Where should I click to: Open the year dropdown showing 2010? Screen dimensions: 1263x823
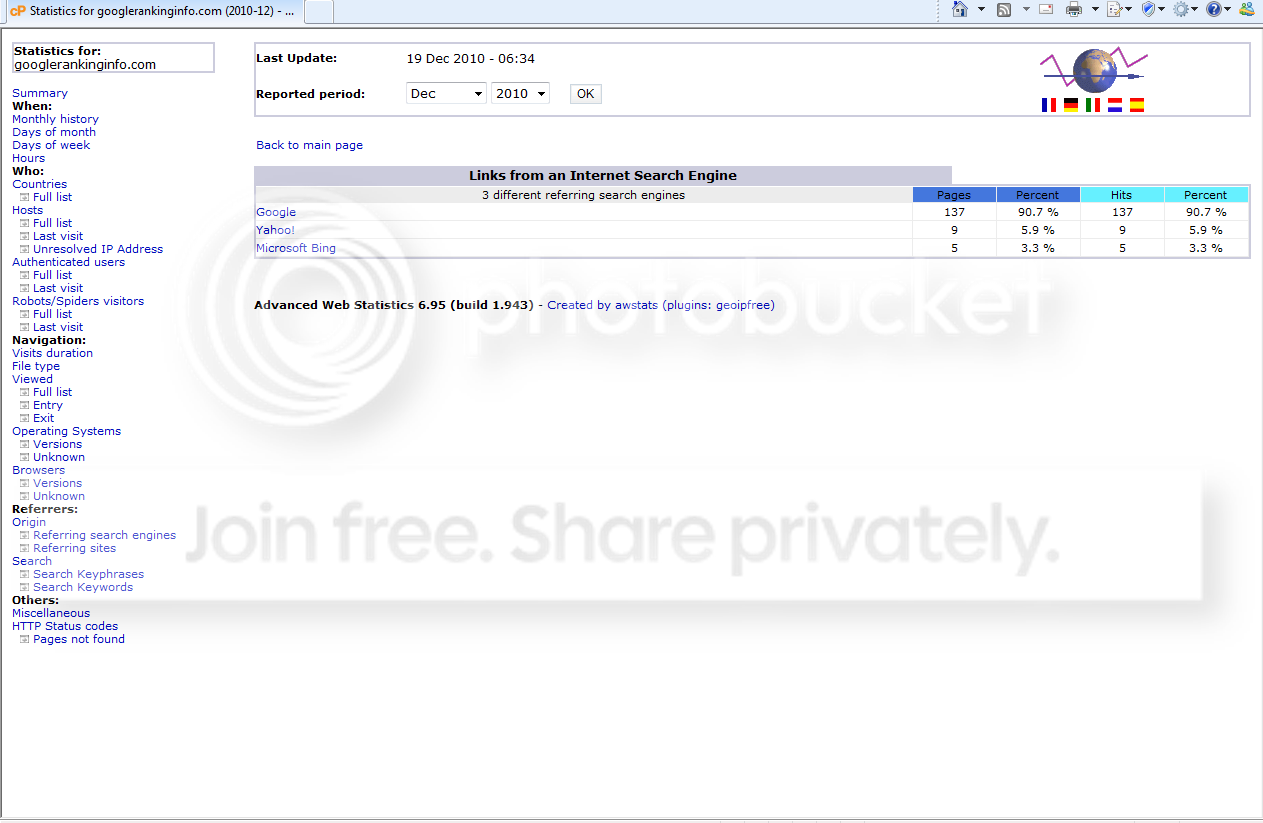(520, 93)
